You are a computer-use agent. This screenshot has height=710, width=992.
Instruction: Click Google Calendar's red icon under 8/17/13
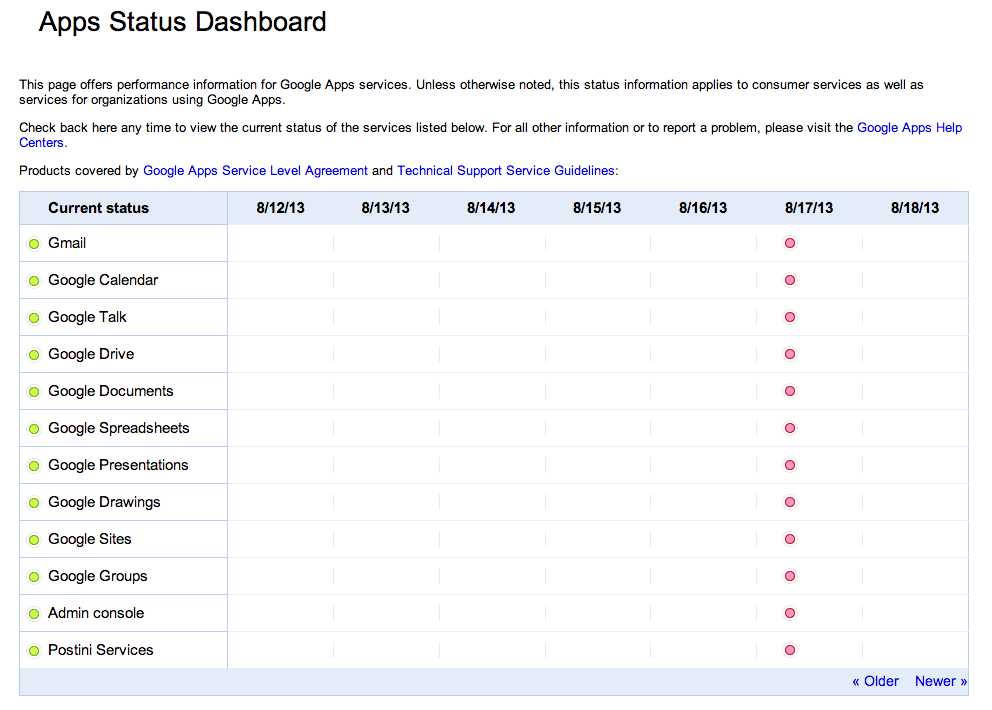790,280
